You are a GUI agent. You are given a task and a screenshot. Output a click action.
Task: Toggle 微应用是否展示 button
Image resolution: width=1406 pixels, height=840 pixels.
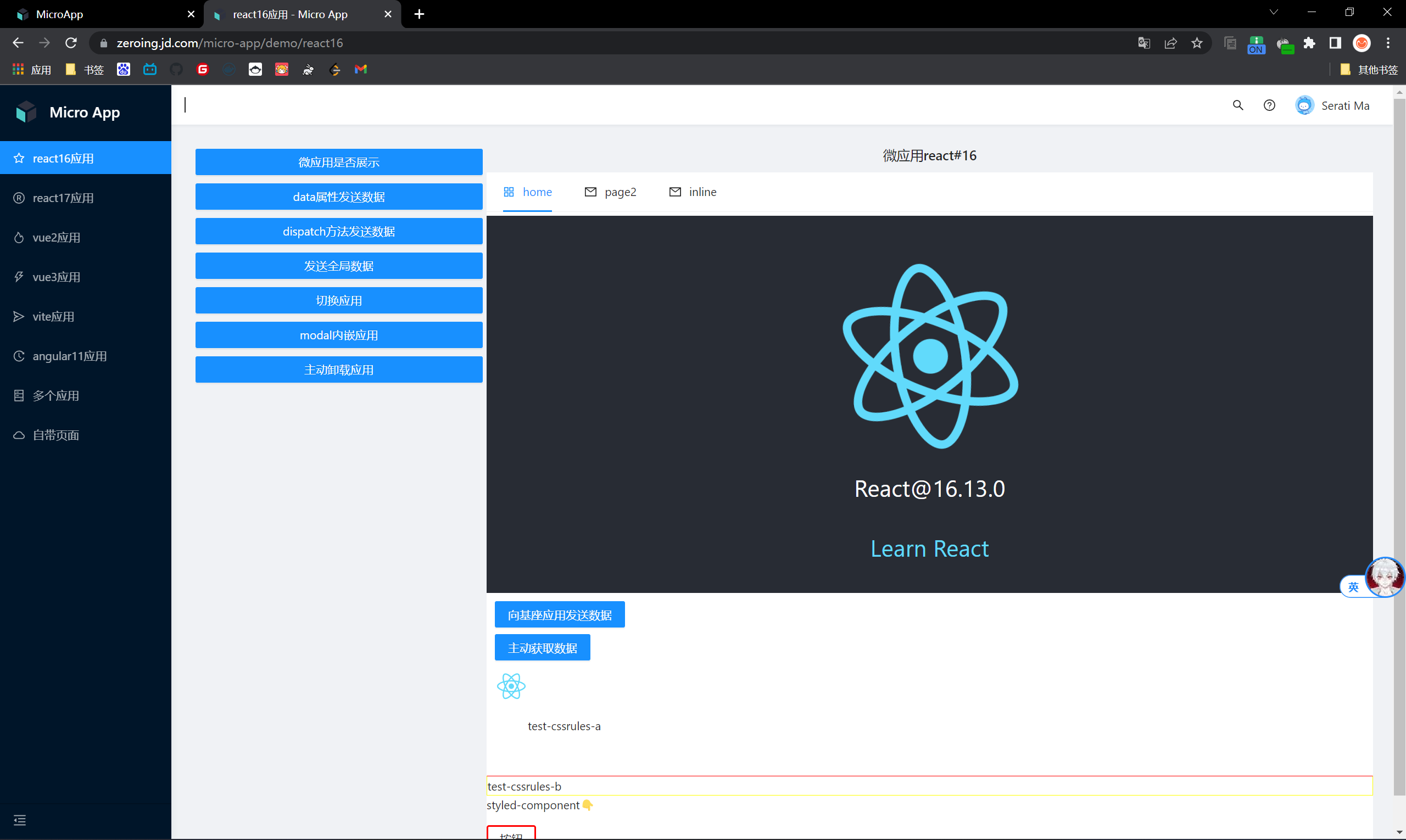click(x=339, y=163)
